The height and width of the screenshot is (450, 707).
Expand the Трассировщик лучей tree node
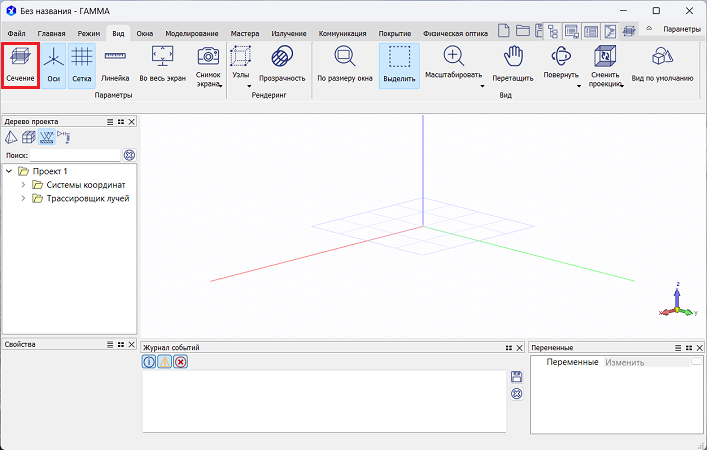[x=23, y=198]
